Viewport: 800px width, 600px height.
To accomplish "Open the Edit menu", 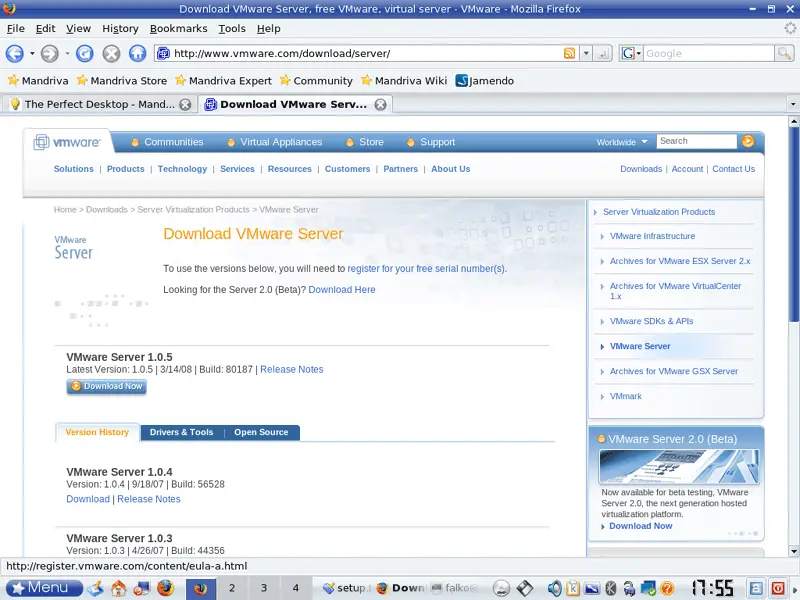I will pos(45,29).
